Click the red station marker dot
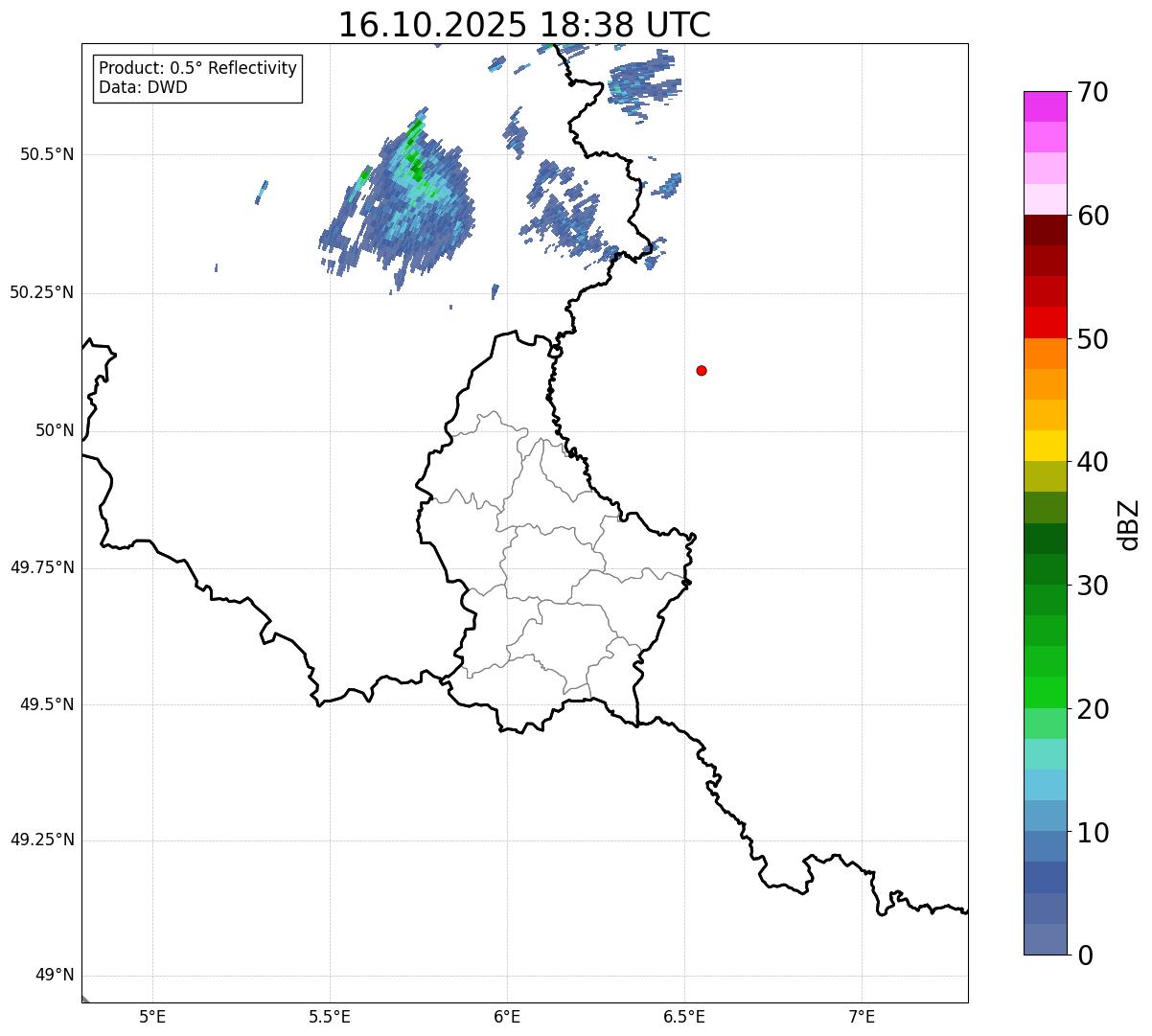The image size is (1152, 1036). coord(702,370)
